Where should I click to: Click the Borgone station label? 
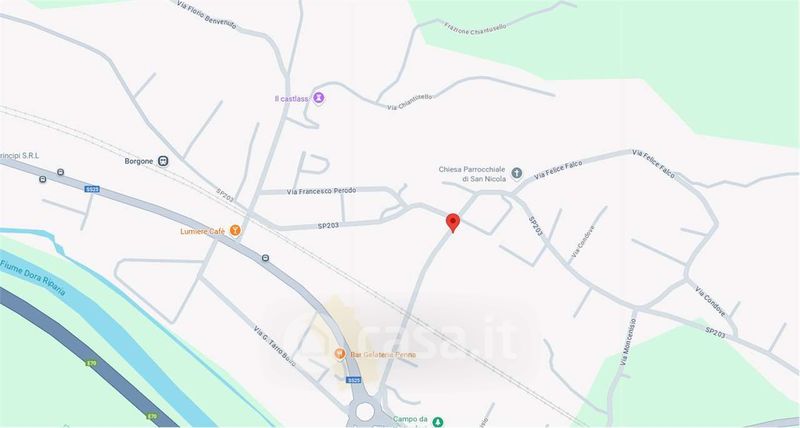point(139,161)
